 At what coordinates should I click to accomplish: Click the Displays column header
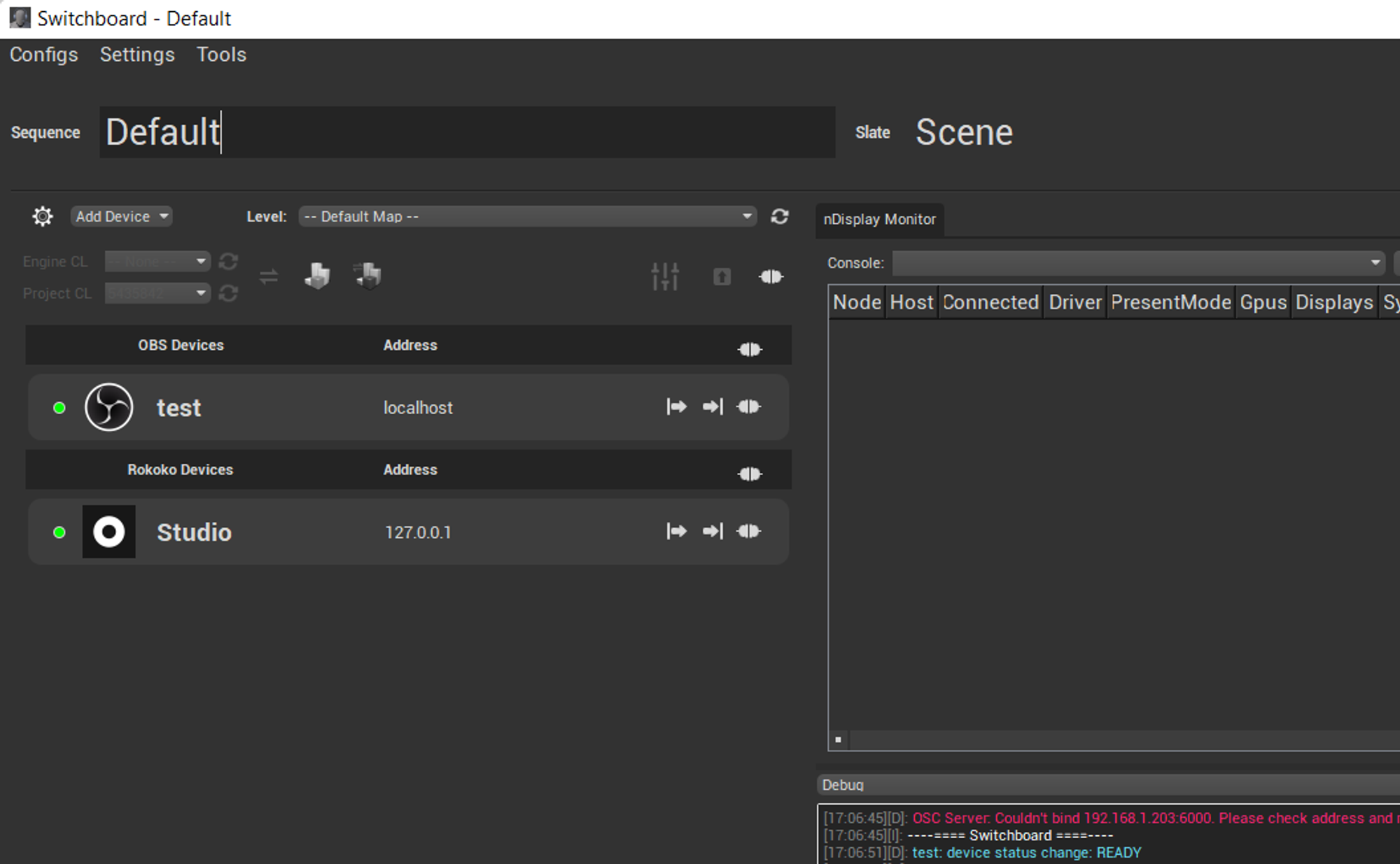point(1334,302)
